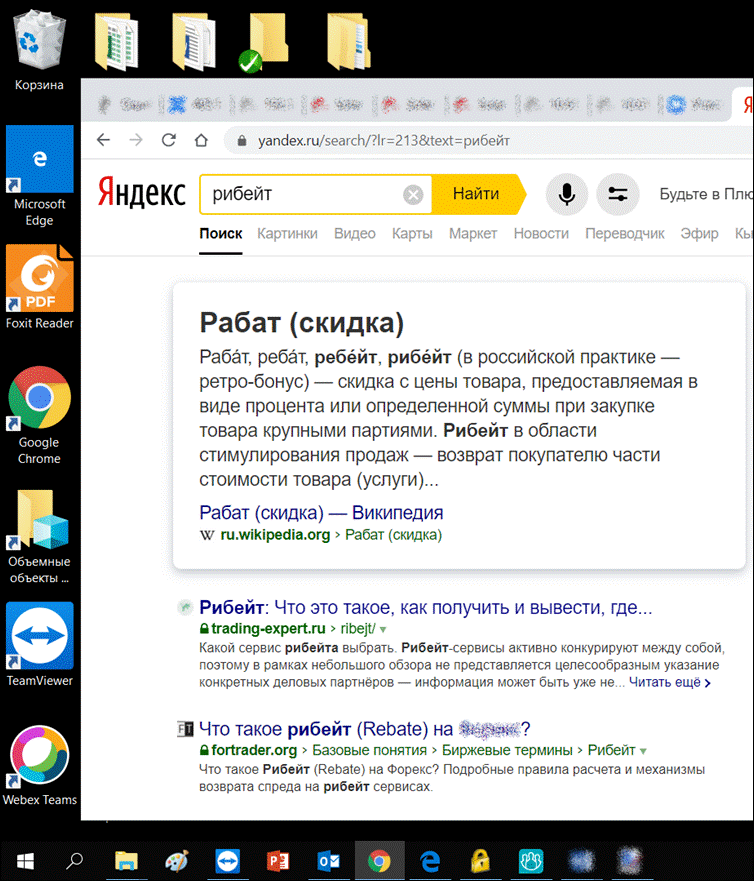This screenshot has width=754, height=881.
Task: Go forward in Chrome browser
Action: click(136, 140)
